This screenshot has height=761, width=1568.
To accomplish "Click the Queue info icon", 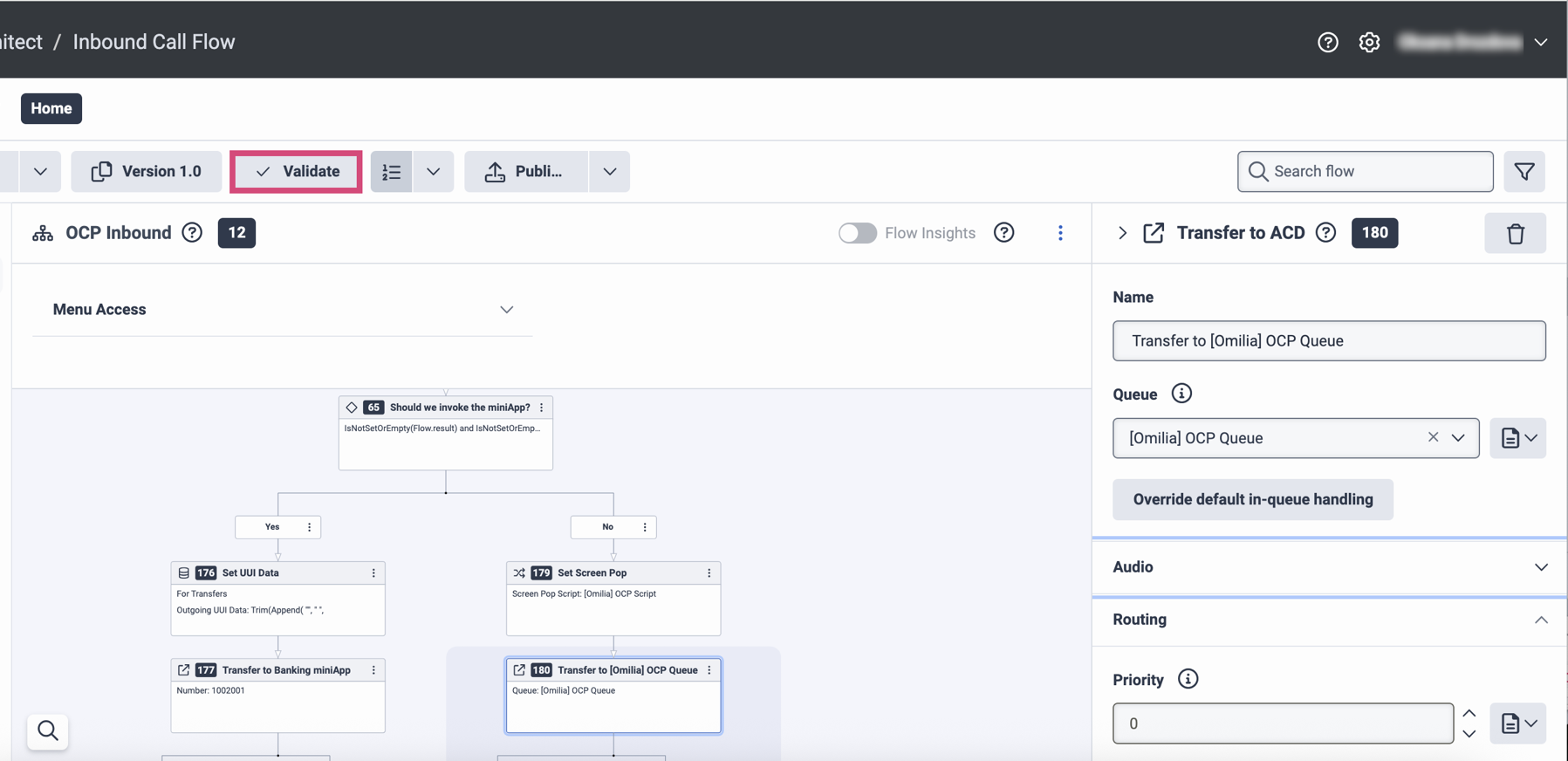I will (x=1181, y=394).
